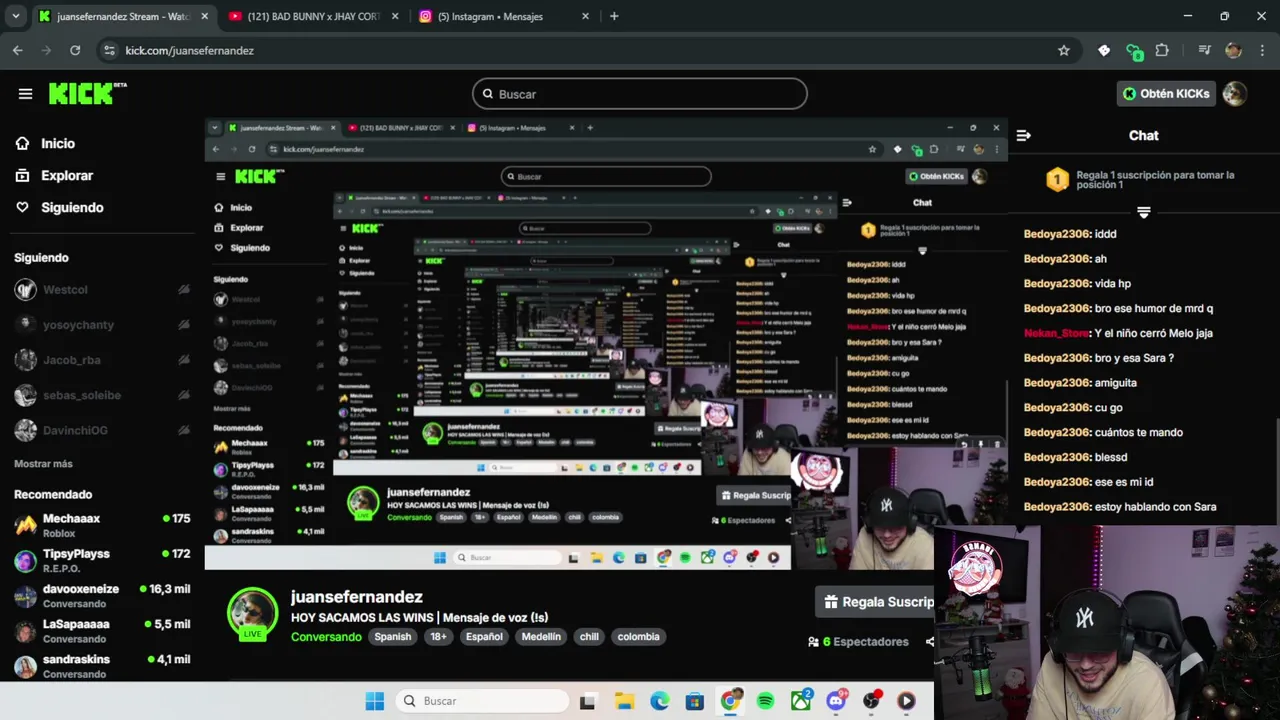Click the 6 Espectadores viewer count
Viewport: 1280px width, 720px height.
pos(858,642)
